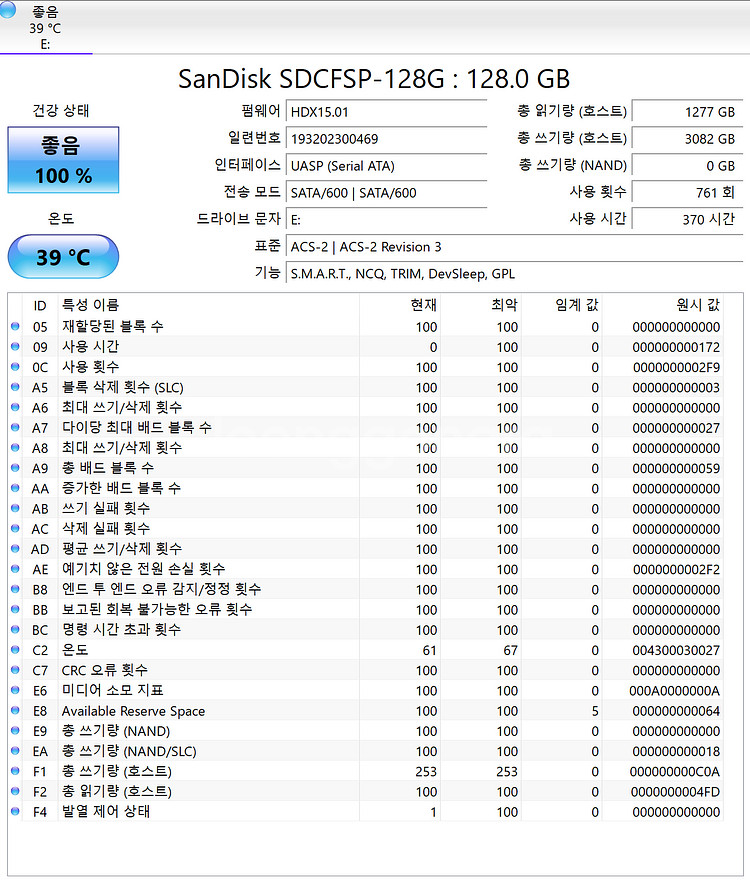The image size is (750, 881).
Task: Select attribute name 최대 쓰기/삭제 횟수 in row A6
Action: 122,407
